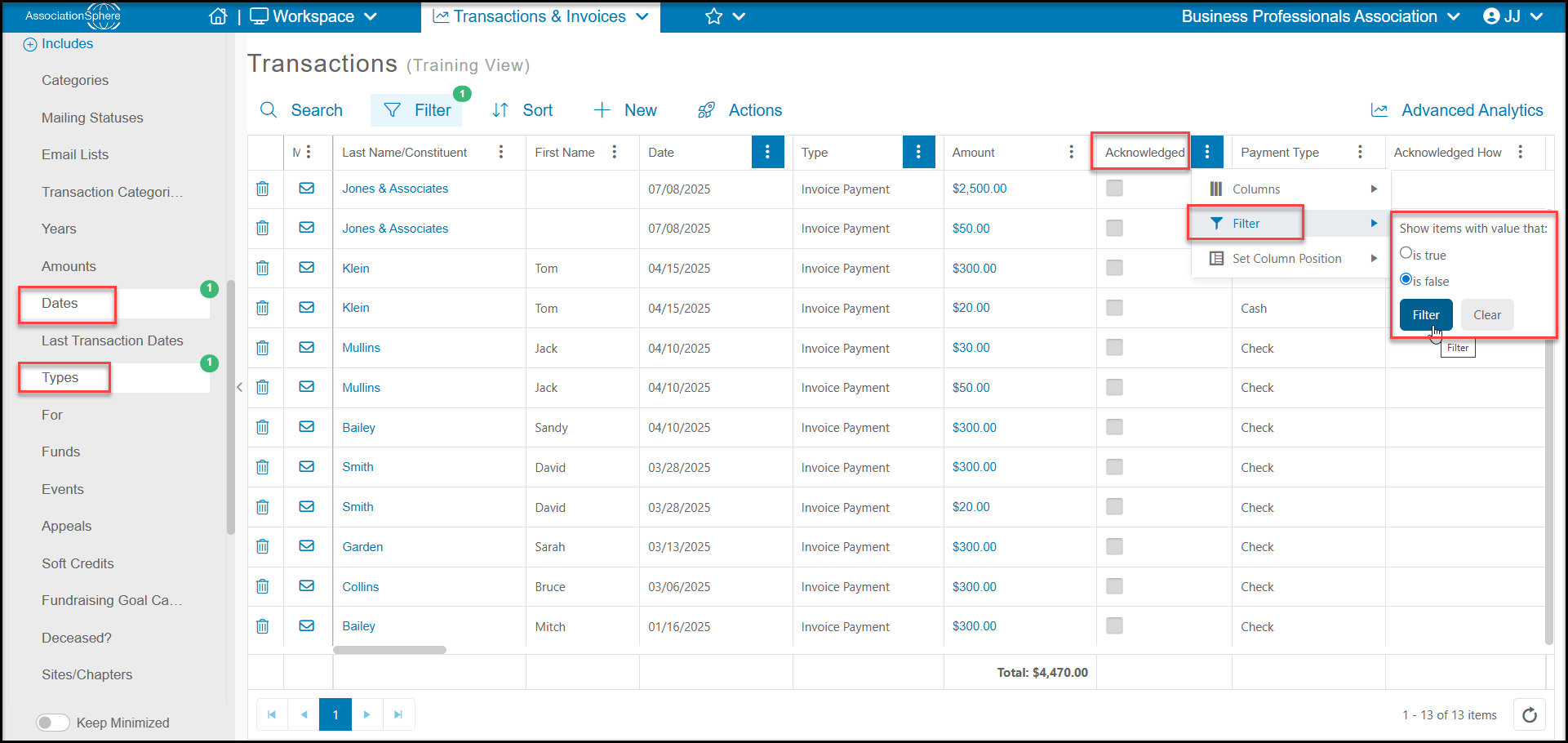1568x743 pixels.
Task: Click the Actions rocket button
Action: 740,110
